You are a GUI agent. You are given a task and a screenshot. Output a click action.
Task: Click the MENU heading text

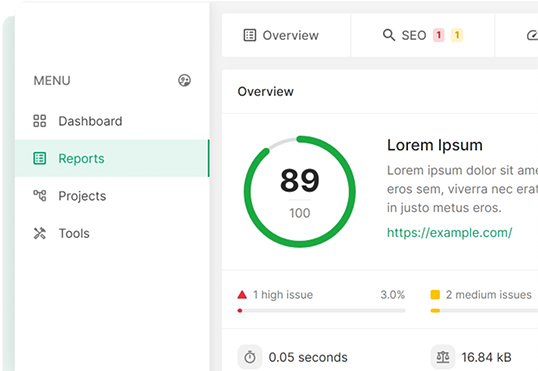pyautogui.click(x=52, y=81)
